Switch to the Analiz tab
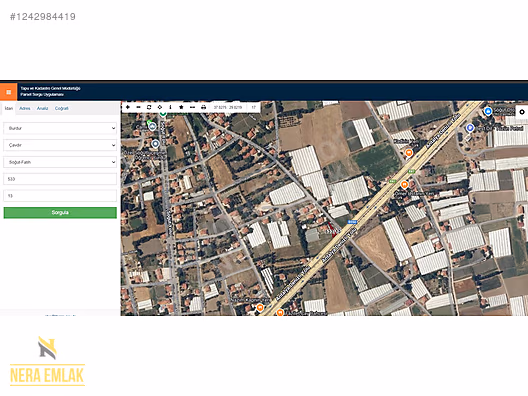The image size is (528, 396). [42, 108]
